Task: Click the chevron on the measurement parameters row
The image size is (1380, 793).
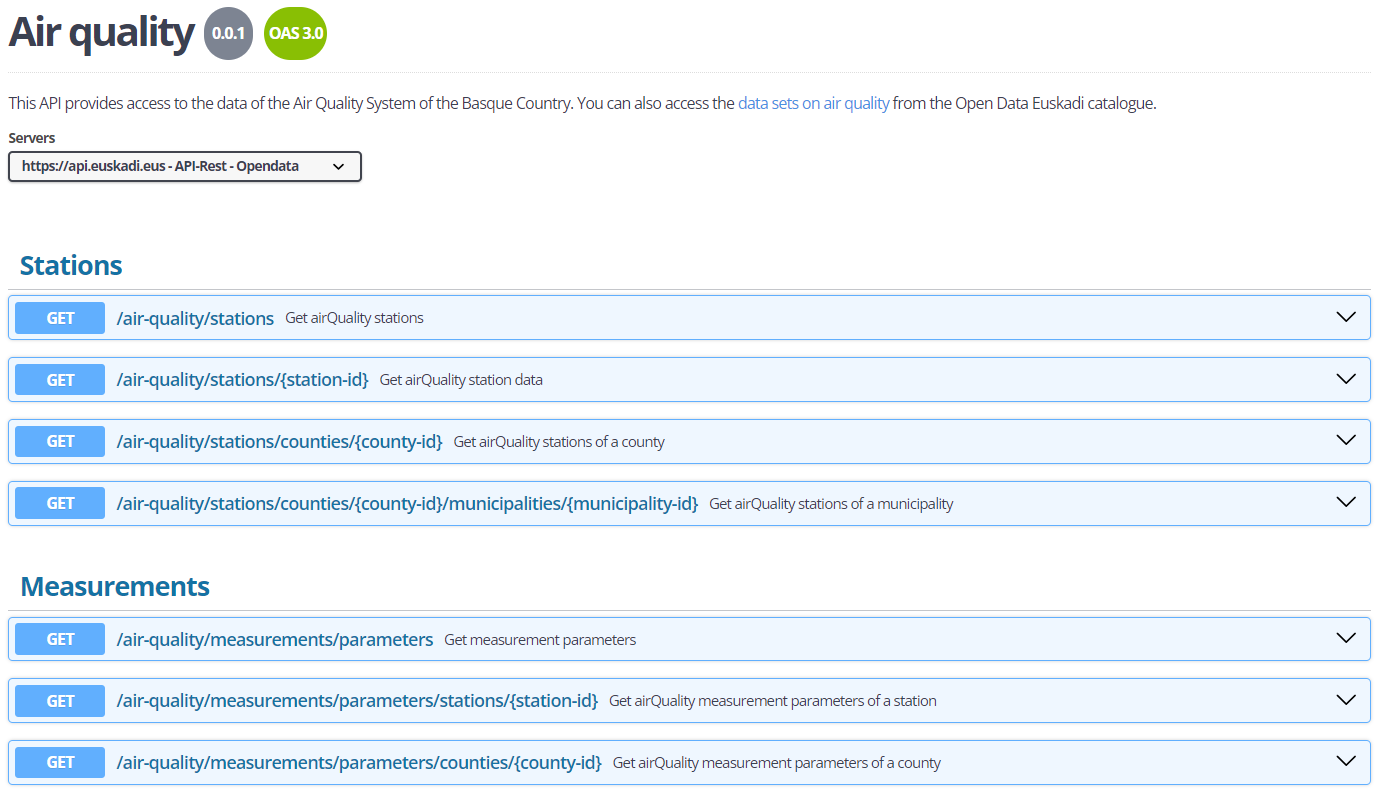Action: tap(1346, 639)
